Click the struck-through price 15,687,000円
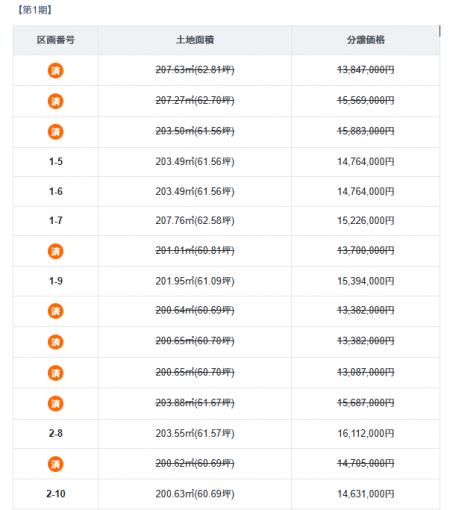Screen dimensions: 450x510 click(x=366, y=403)
